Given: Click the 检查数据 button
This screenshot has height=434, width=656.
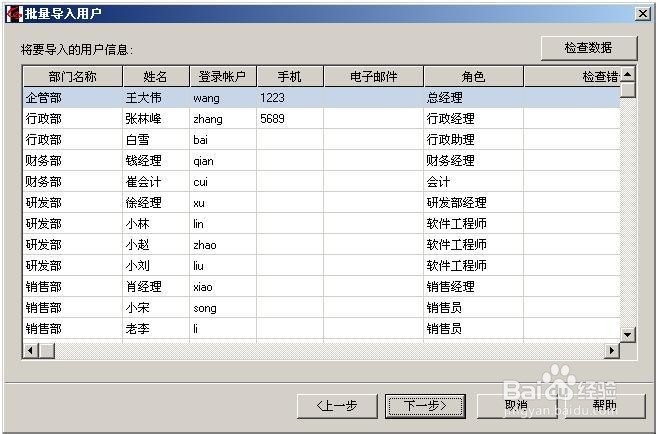Looking at the screenshot, I should (589, 48).
